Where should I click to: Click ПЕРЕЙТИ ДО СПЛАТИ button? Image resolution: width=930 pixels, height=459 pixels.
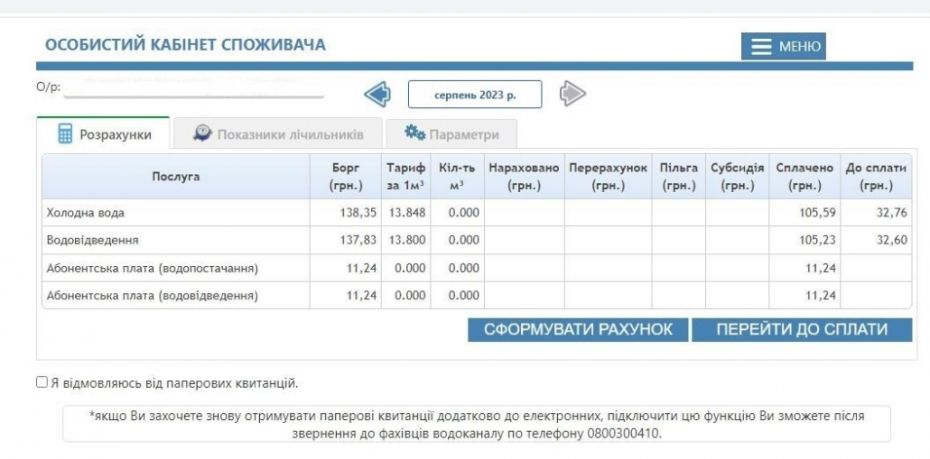click(802, 330)
